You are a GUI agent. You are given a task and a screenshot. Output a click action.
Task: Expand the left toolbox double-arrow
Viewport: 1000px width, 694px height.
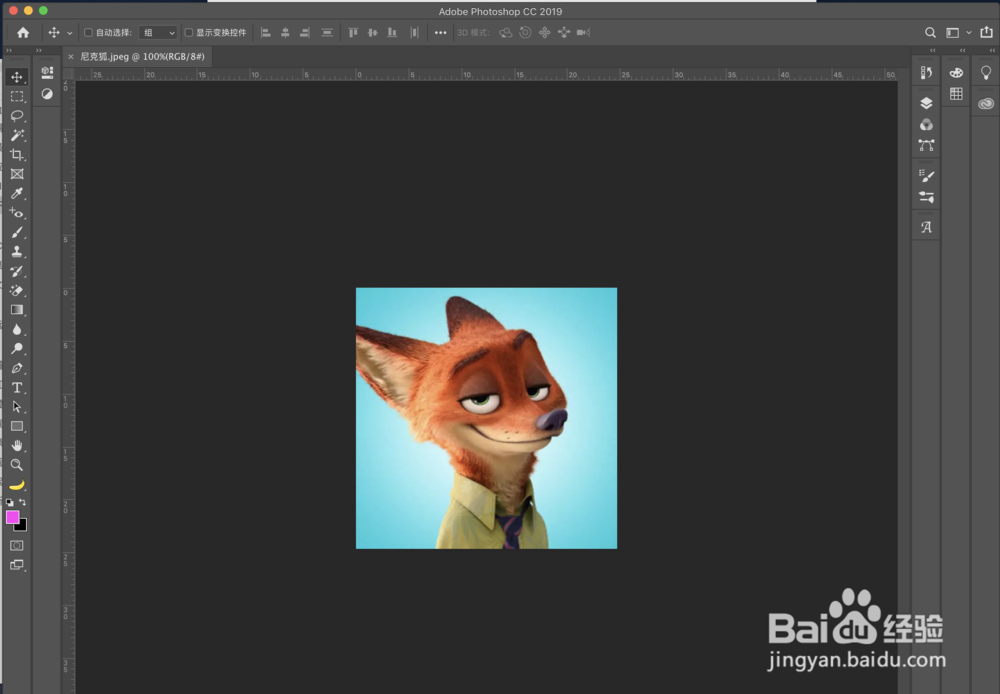[9, 50]
